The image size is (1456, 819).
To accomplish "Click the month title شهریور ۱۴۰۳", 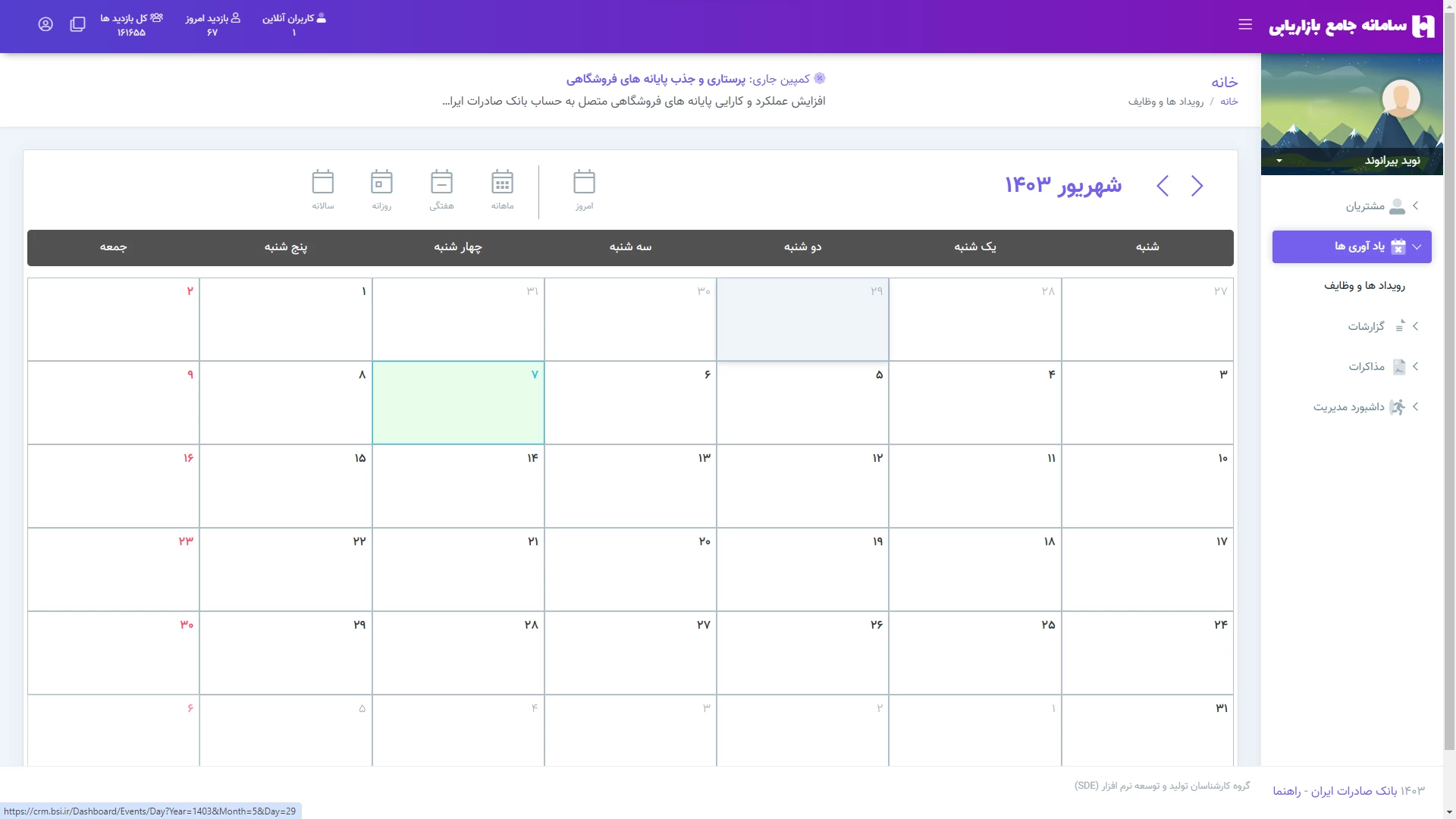I will pyautogui.click(x=1063, y=185).
